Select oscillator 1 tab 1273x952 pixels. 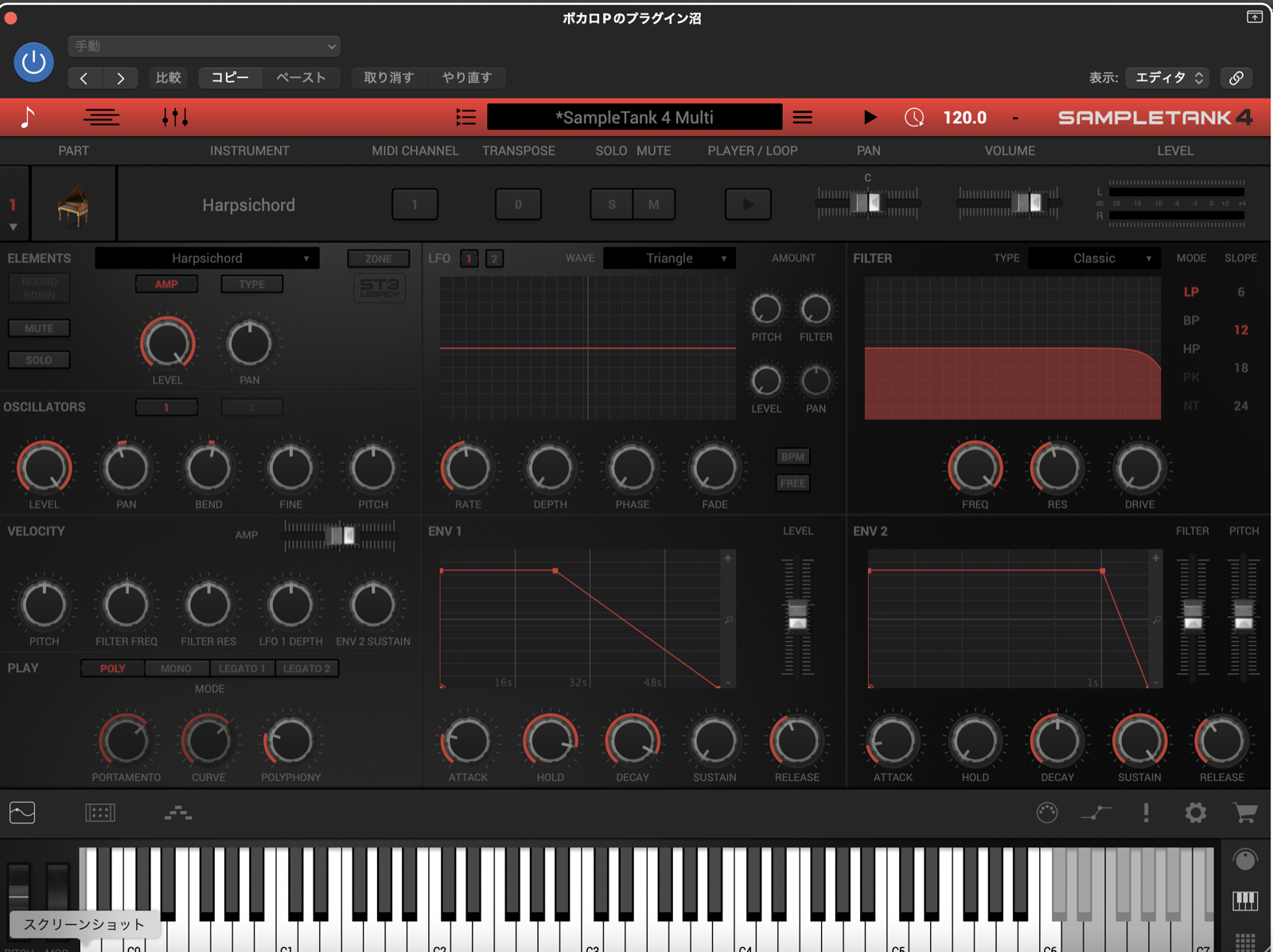click(x=166, y=407)
